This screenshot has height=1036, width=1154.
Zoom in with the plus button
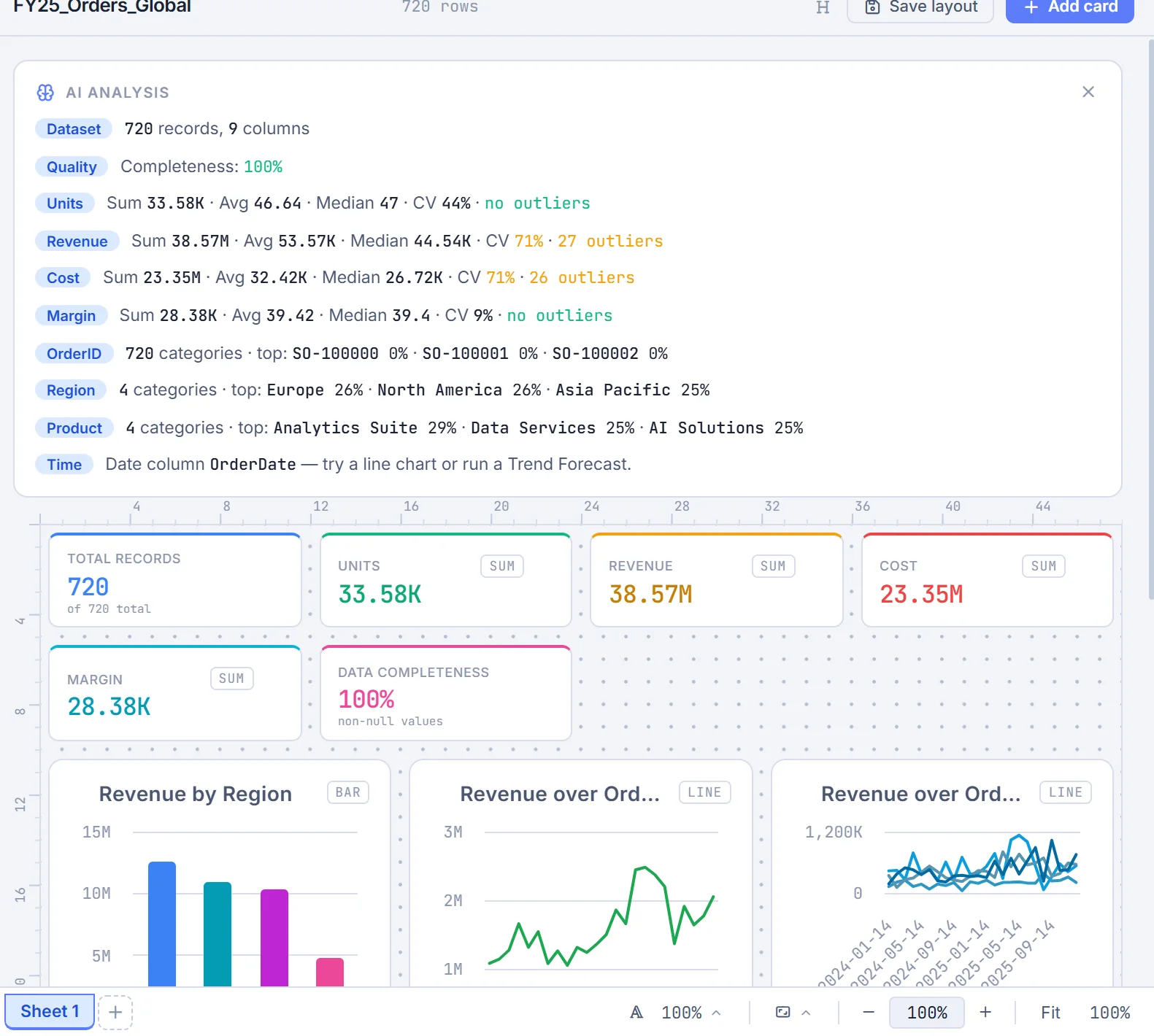point(985,1012)
